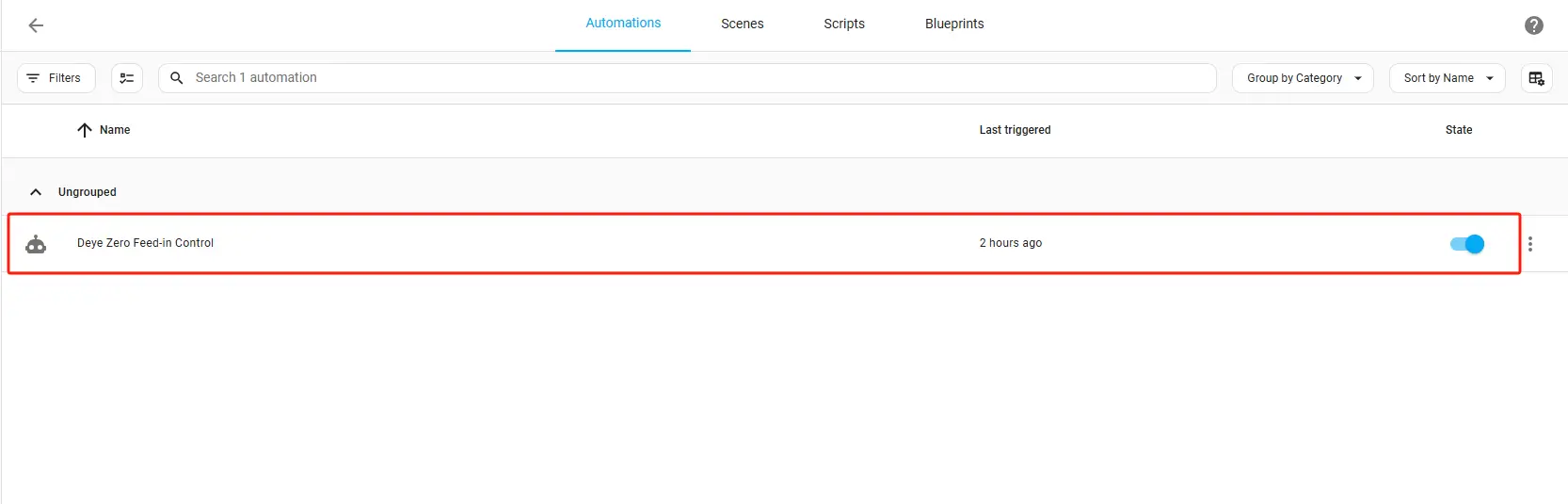Click the back arrow icon
Screen dimensions: 1568x504
click(x=36, y=25)
